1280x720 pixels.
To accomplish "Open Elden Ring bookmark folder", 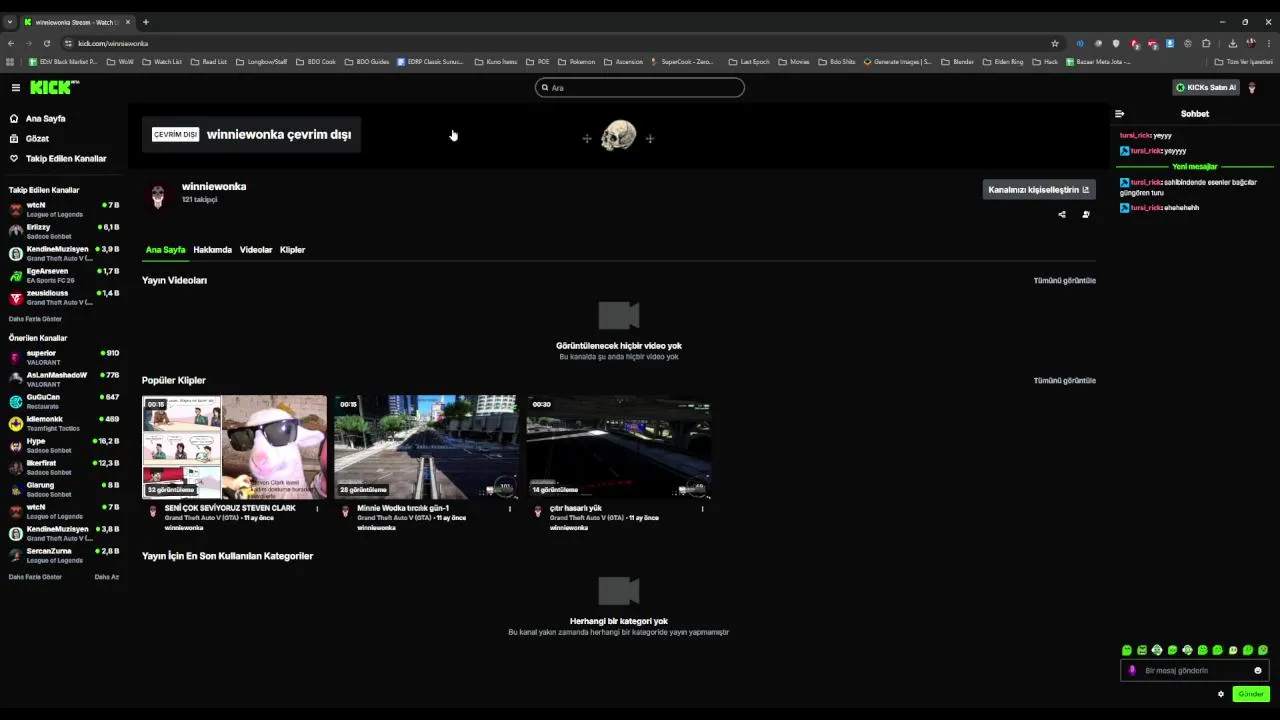I will pos(1003,62).
